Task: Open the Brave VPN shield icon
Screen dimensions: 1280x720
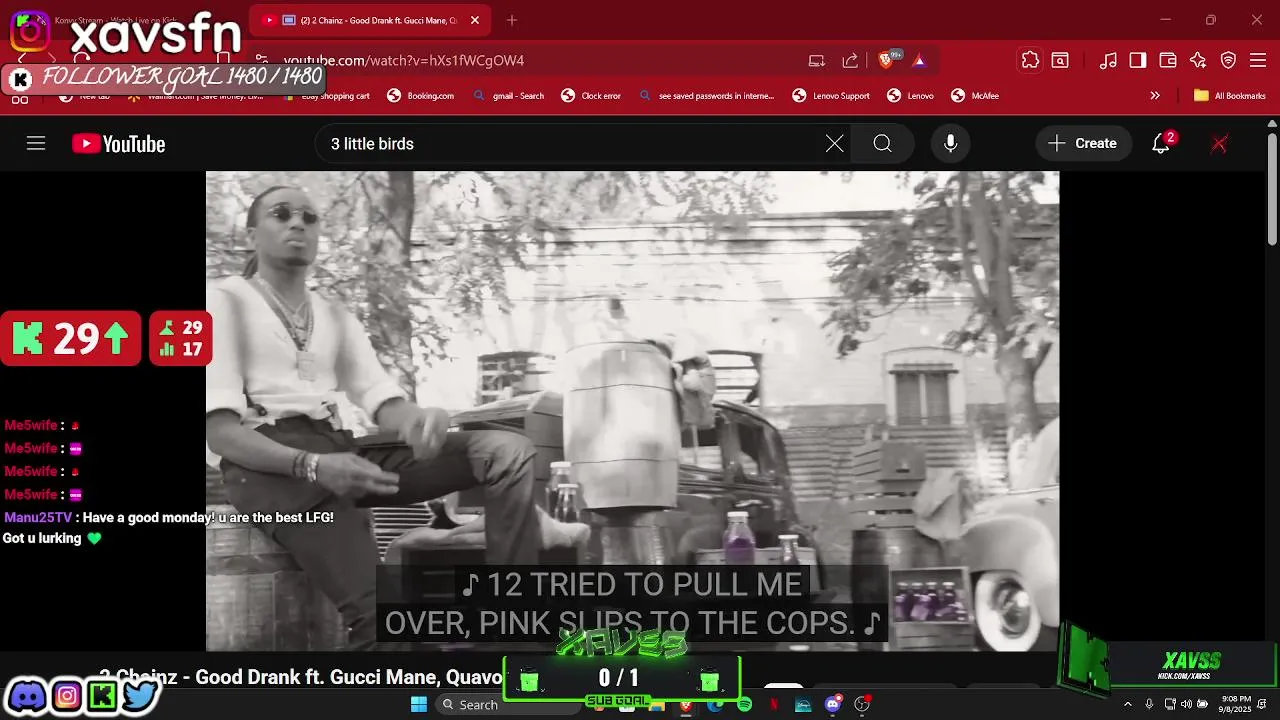Action: (x=1228, y=60)
